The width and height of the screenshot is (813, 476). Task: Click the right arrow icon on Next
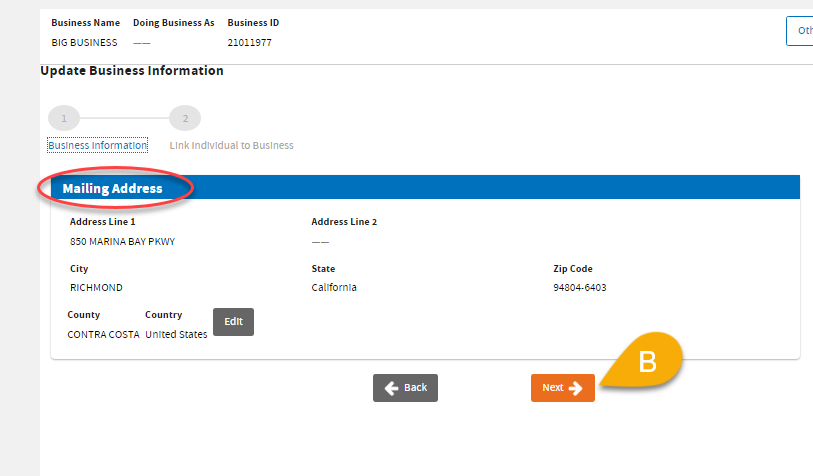(x=576, y=388)
